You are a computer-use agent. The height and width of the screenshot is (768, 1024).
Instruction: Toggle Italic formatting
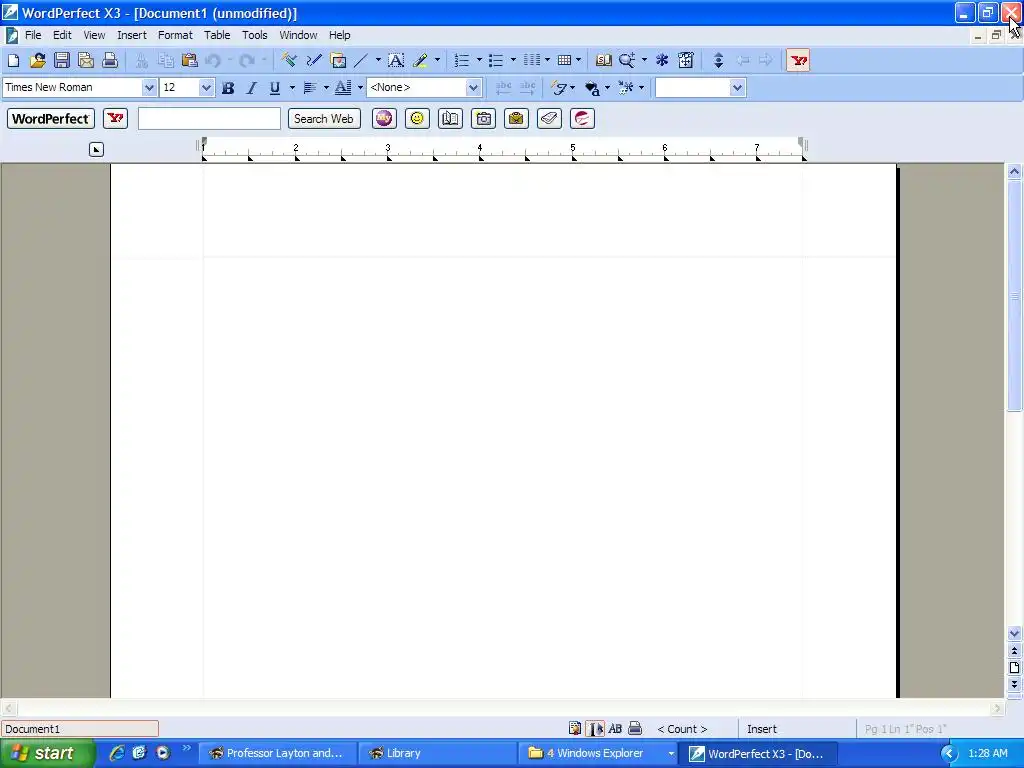(251, 88)
